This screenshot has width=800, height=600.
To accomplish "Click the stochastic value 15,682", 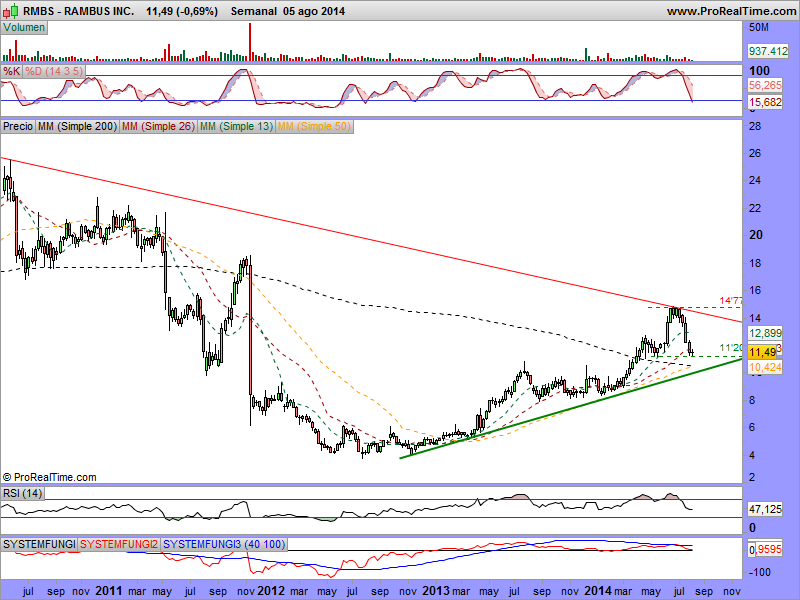I will (765, 102).
